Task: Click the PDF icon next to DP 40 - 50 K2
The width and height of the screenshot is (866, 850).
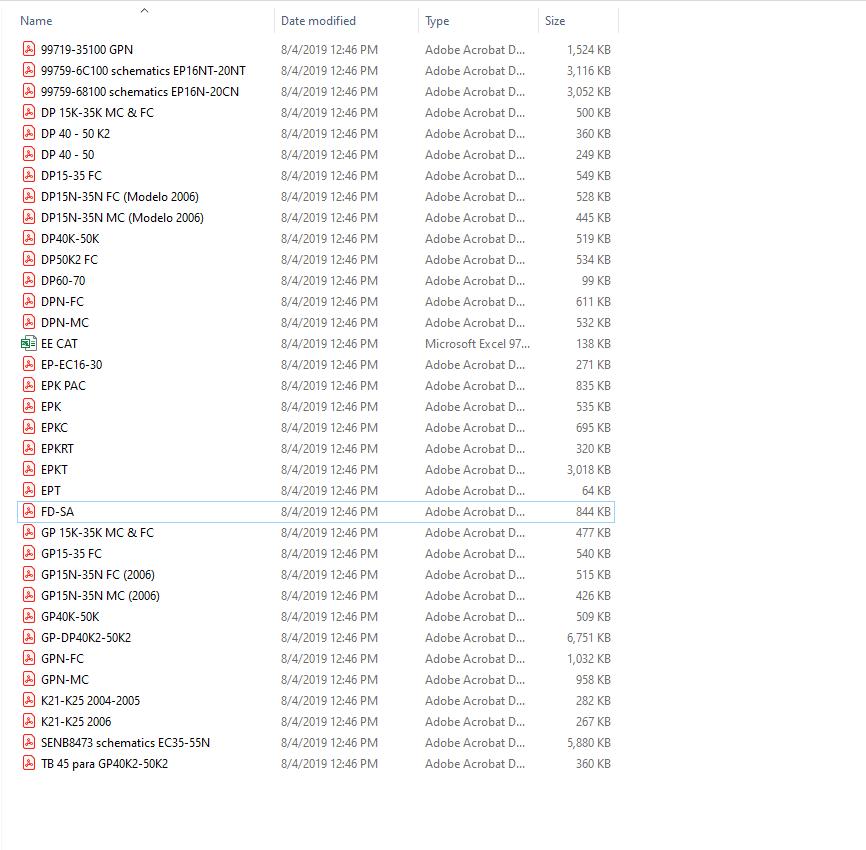Action: (x=29, y=133)
